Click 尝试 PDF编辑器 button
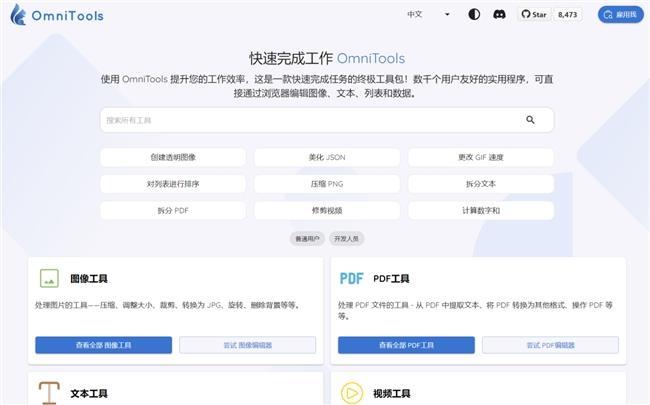This screenshot has height=405, width=650. point(551,345)
